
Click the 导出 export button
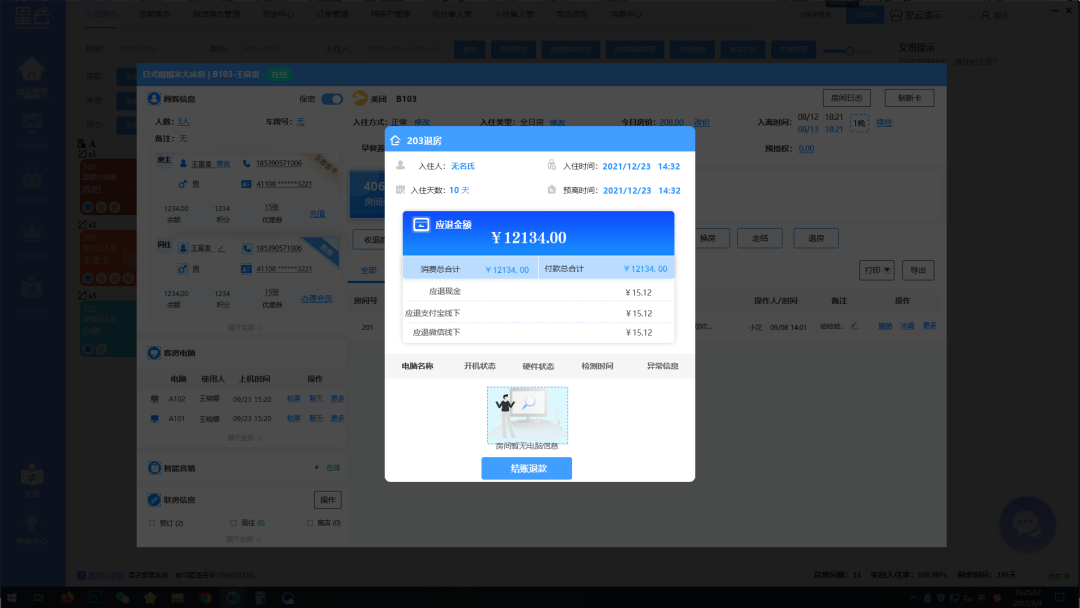tap(917, 270)
